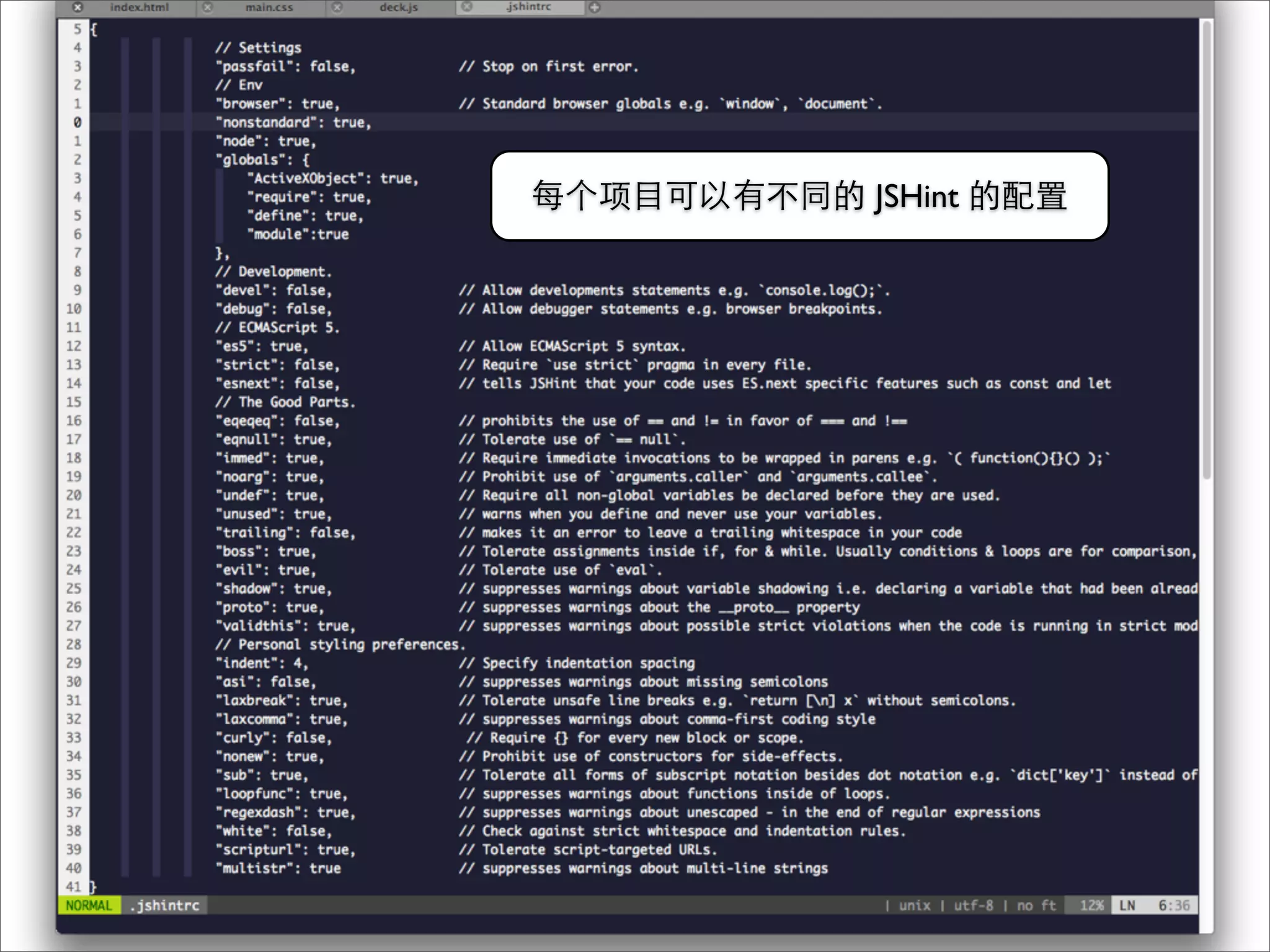Screen dimensions: 1270x952
Task: Add a new tab with plus icon
Action: coord(595,7)
